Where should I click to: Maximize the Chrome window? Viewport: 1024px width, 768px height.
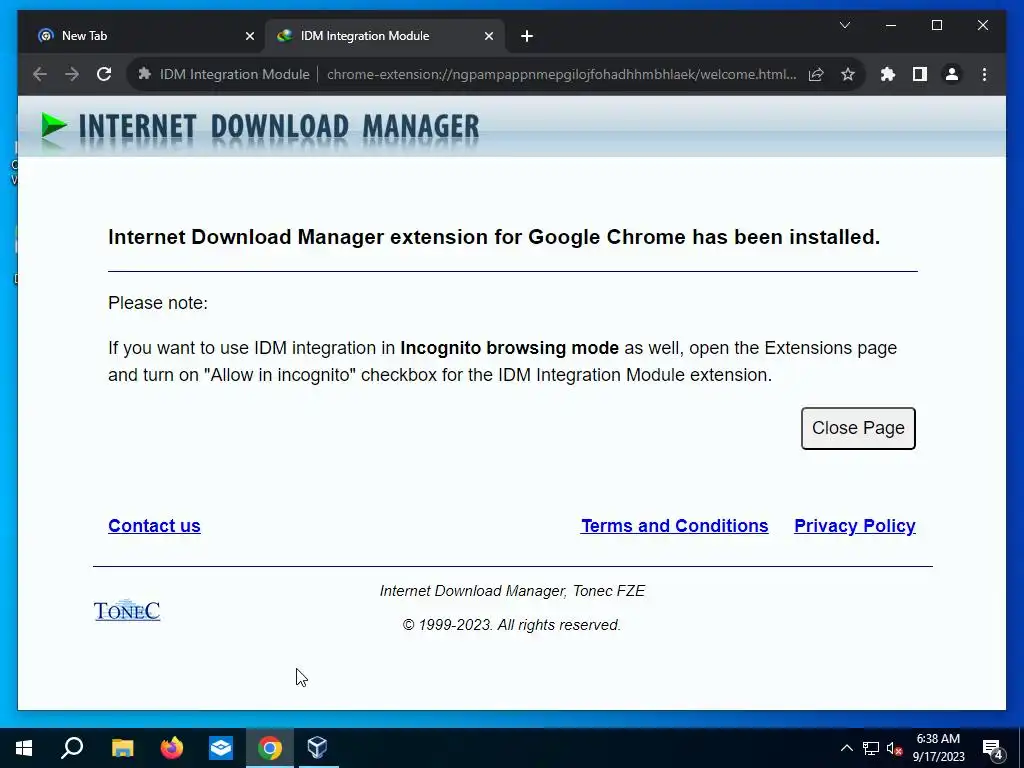coord(936,25)
